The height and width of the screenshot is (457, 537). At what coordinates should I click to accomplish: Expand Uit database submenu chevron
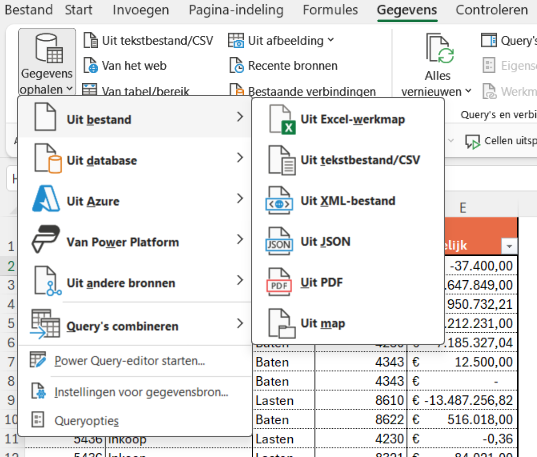tap(240, 158)
